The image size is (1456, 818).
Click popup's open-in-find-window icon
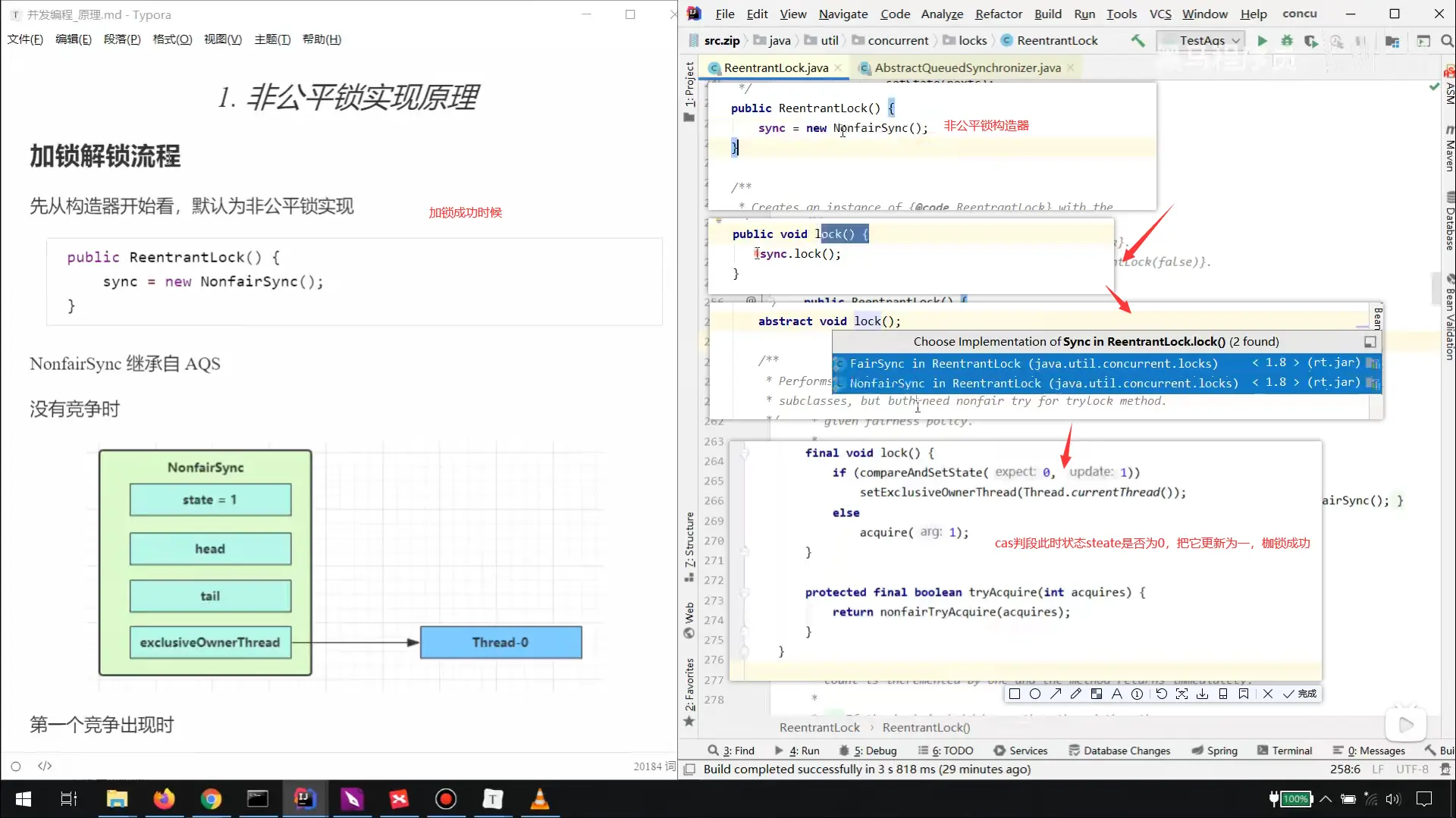point(1370,342)
